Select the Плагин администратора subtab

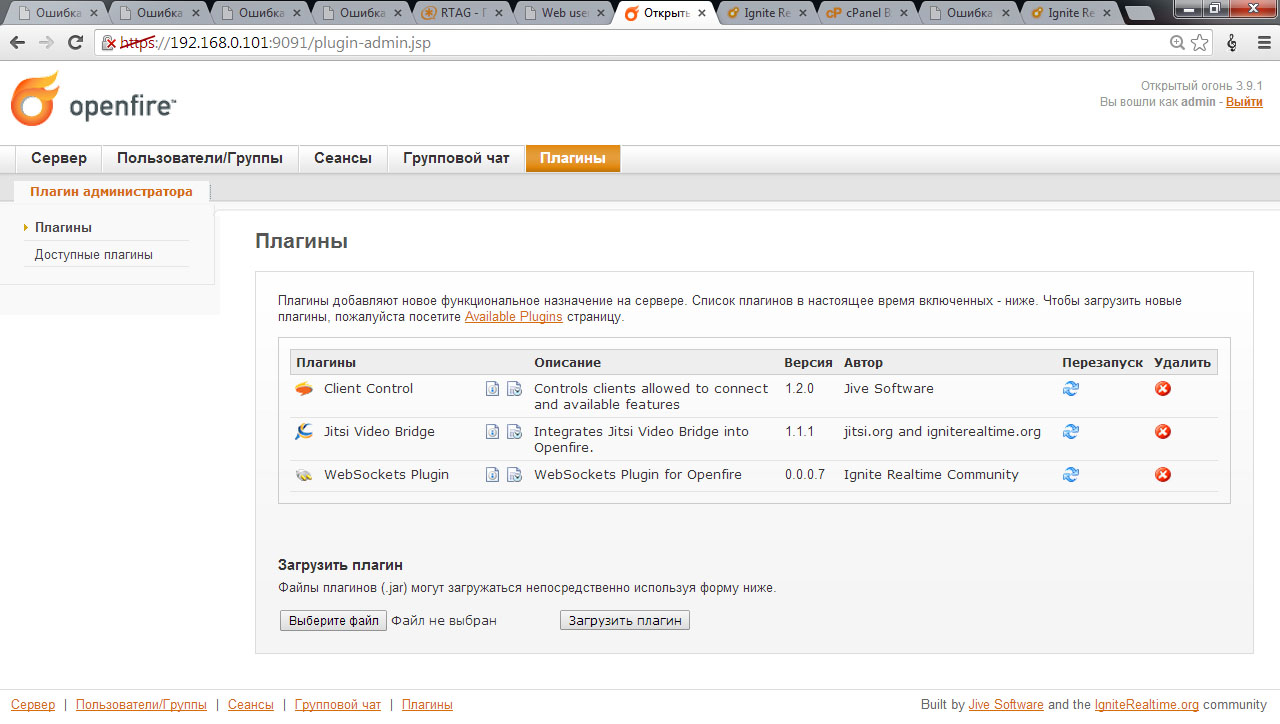[x=111, y=191]
